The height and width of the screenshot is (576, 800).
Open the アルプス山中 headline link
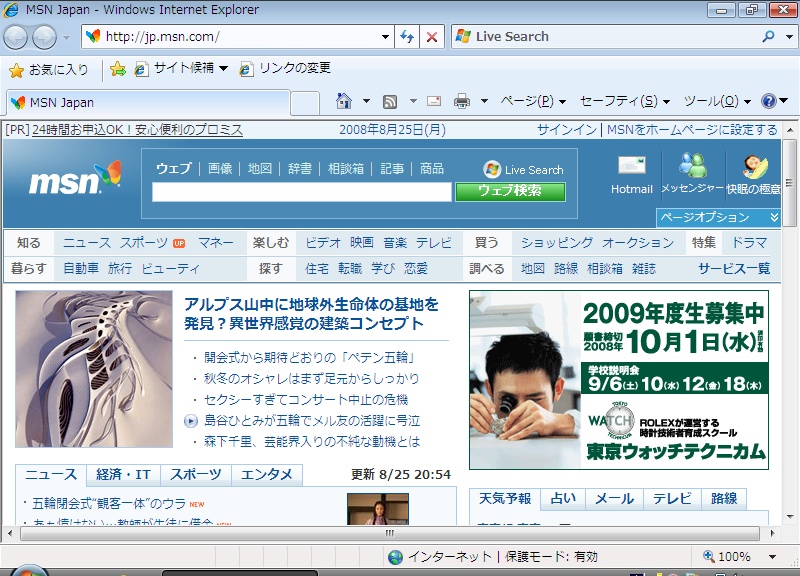pyautogui.click(x=311, y=314)
